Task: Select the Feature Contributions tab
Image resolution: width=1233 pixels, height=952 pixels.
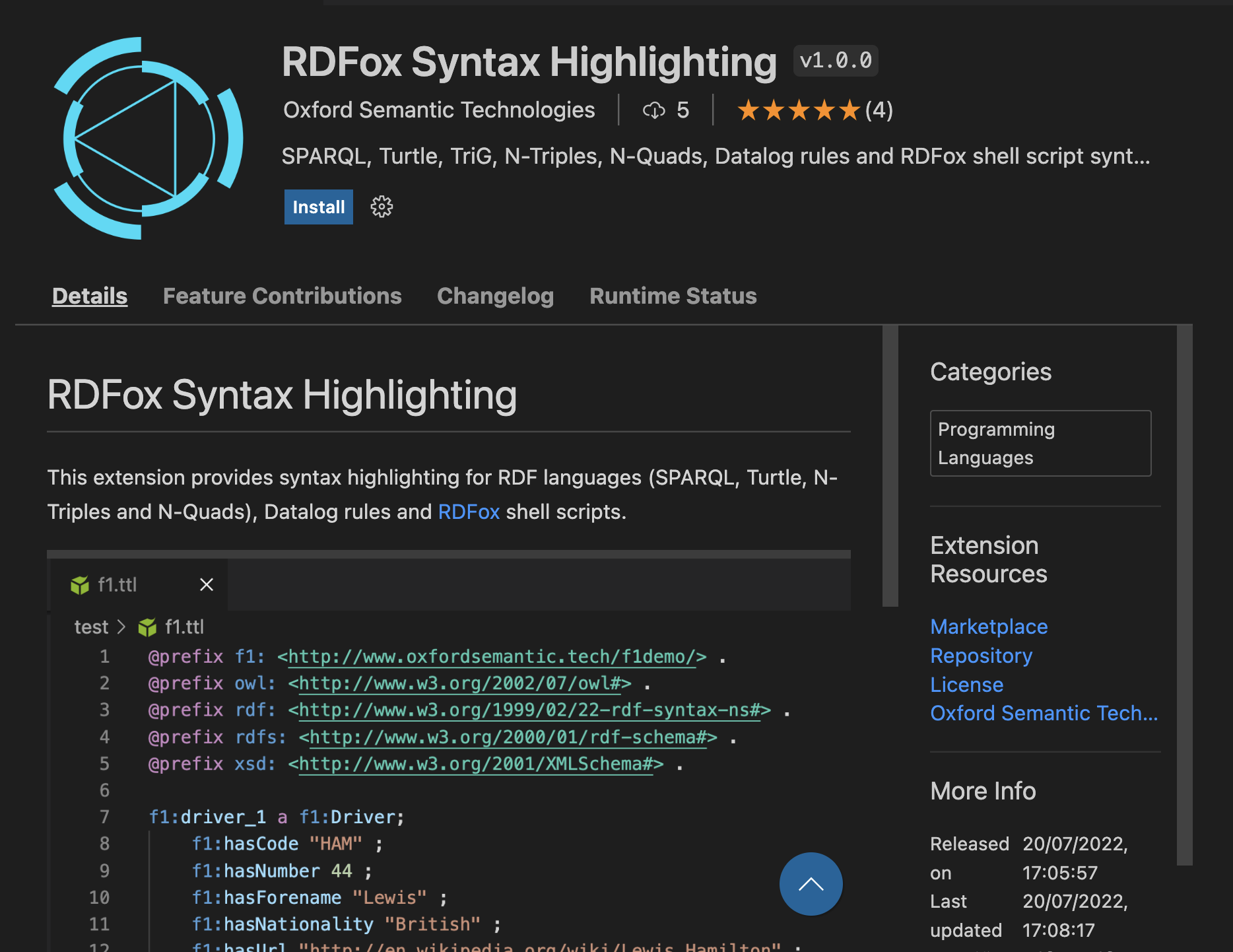Action: pyautogui.click(x=282, y=296)
